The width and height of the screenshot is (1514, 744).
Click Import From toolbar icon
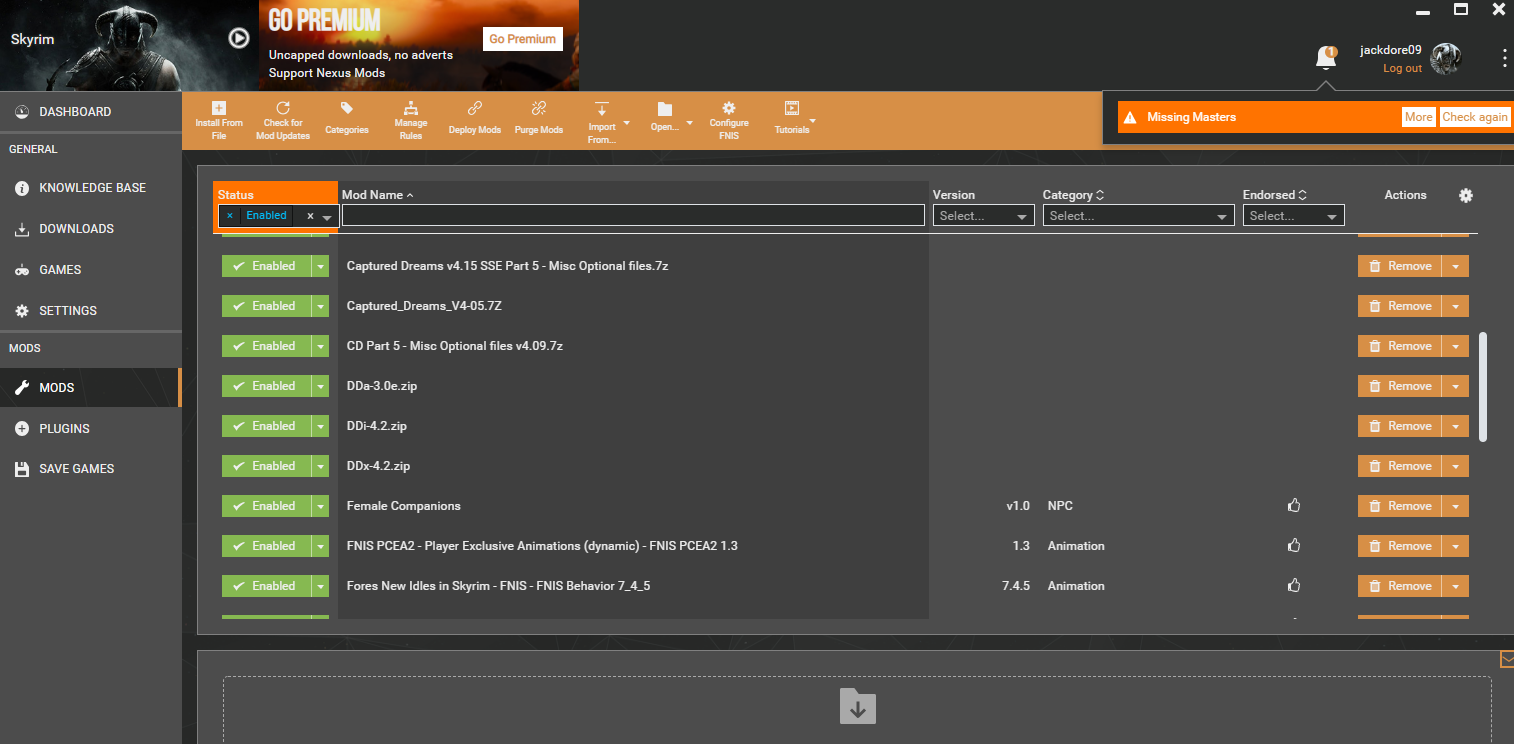[602, 108]
